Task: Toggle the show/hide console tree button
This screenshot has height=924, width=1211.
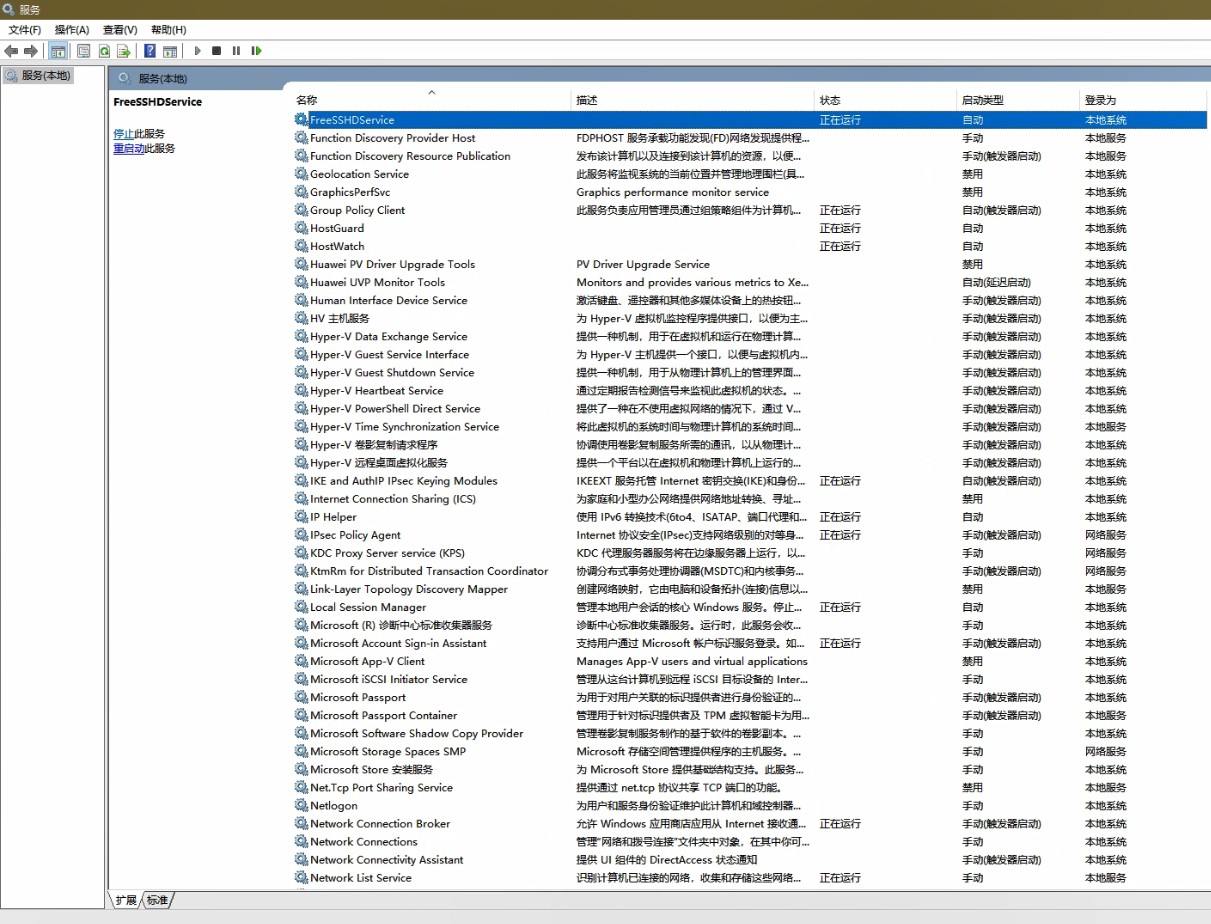Action: click(58, 51)
